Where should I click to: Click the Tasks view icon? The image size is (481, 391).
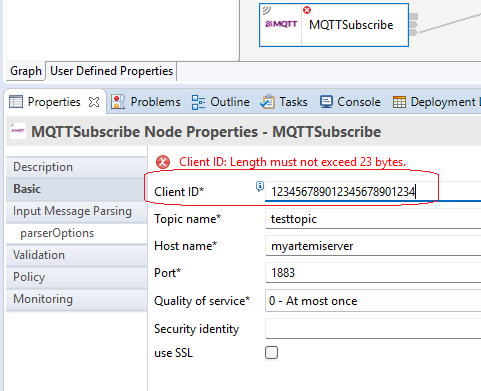click(x=267, y=102)
